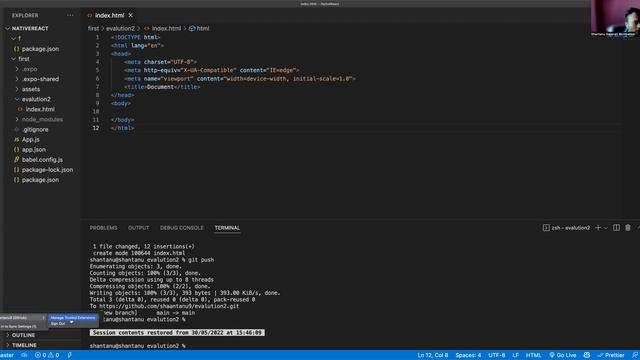The image size is (640, 360).
Task: Expand the .expo-shared folder
Action: [x=40, y=79]
